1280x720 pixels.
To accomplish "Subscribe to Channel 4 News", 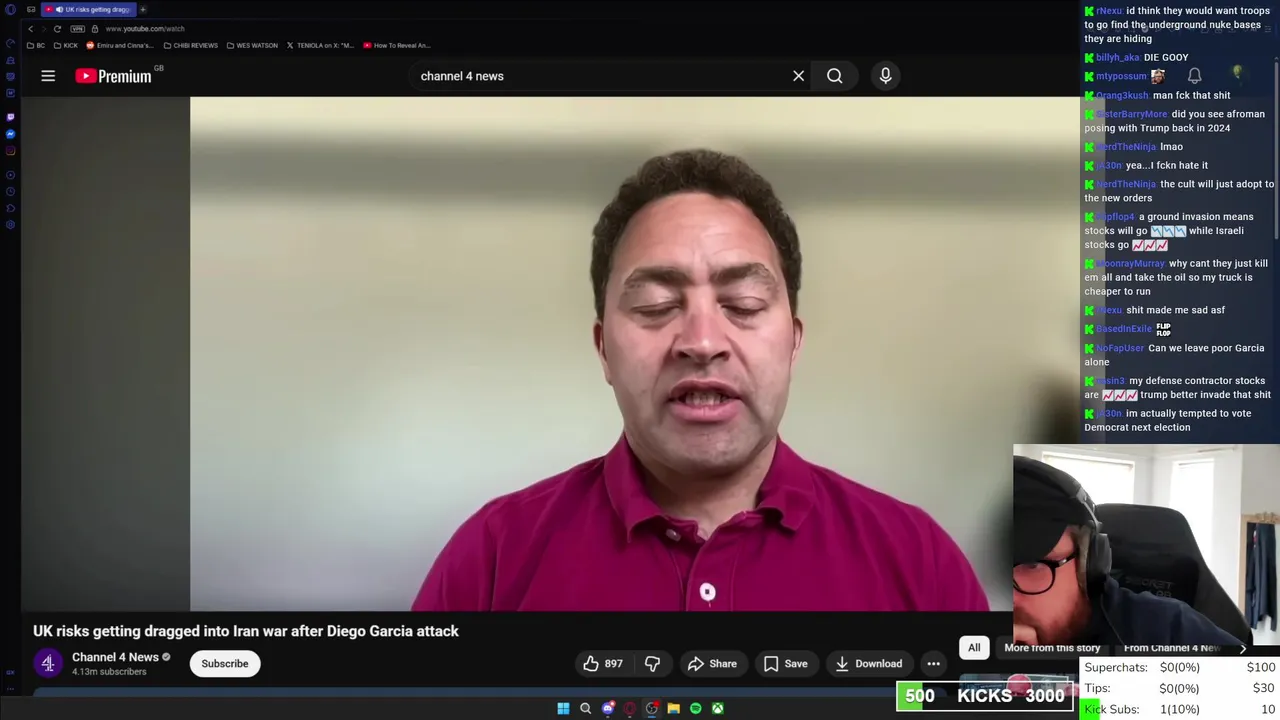I will pyautogui.click(x=225, y=663).
